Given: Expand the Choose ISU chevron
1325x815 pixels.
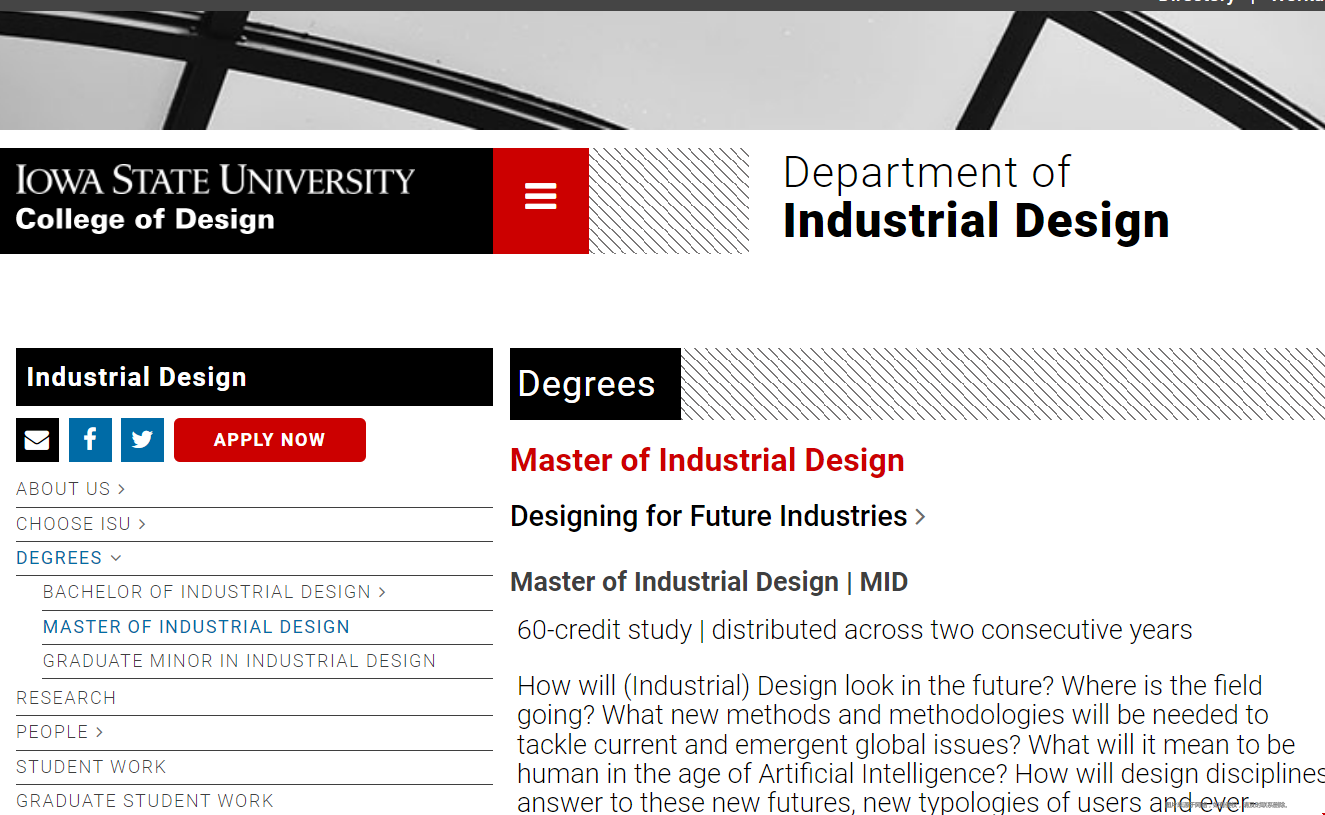Looking at the screenshot, I should pos(142,524).
